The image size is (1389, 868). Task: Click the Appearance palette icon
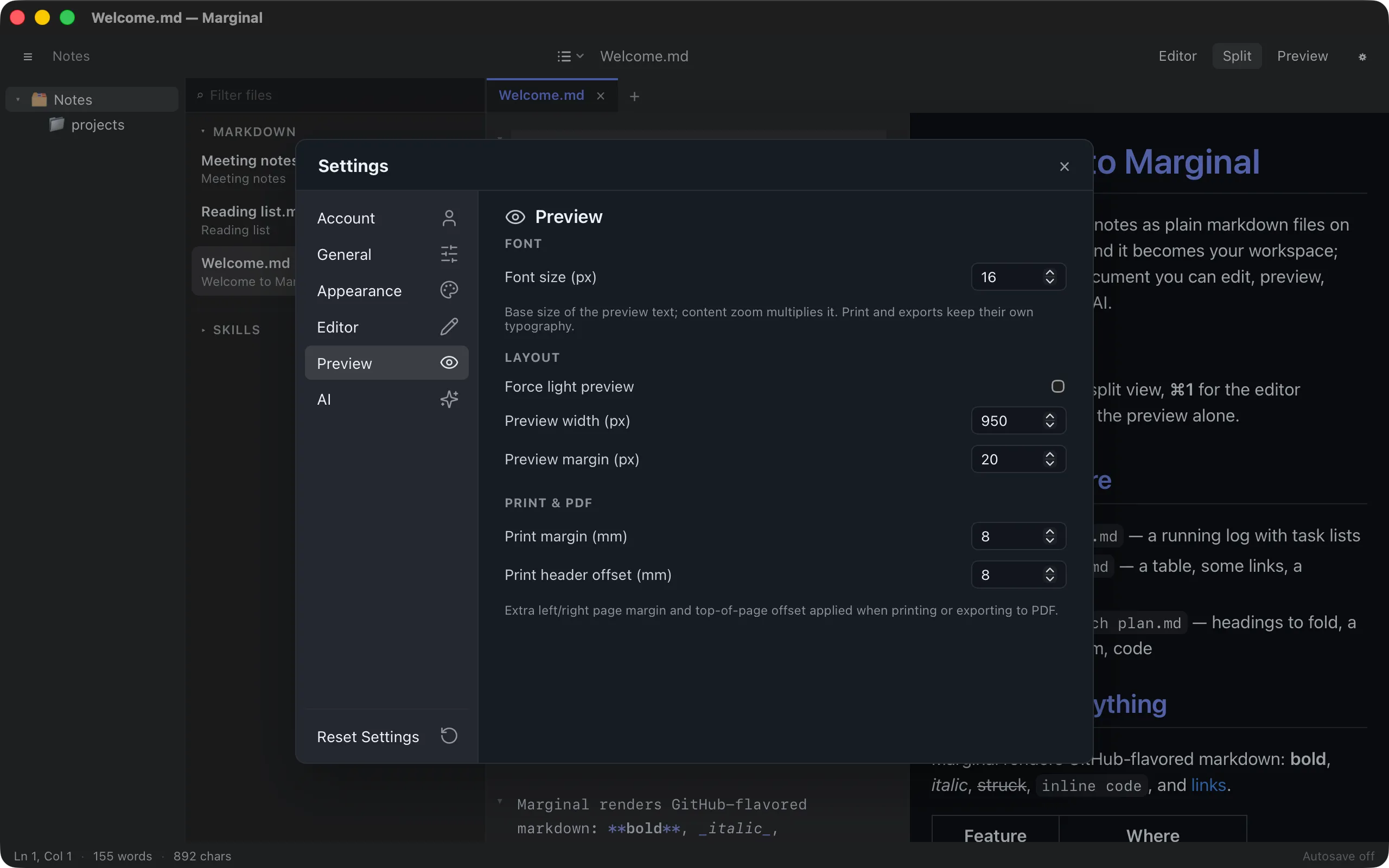pos(449,290)
